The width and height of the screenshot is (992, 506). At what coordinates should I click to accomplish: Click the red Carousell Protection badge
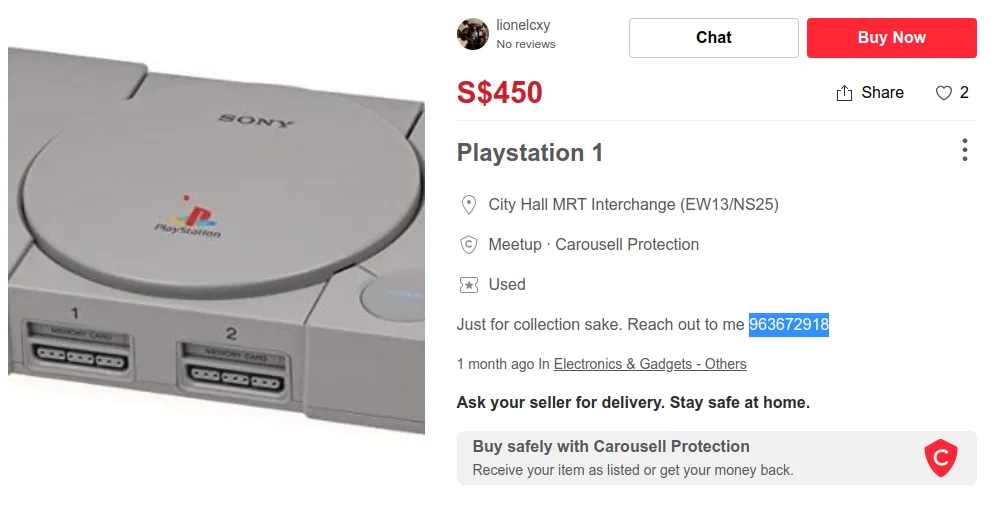940,458
